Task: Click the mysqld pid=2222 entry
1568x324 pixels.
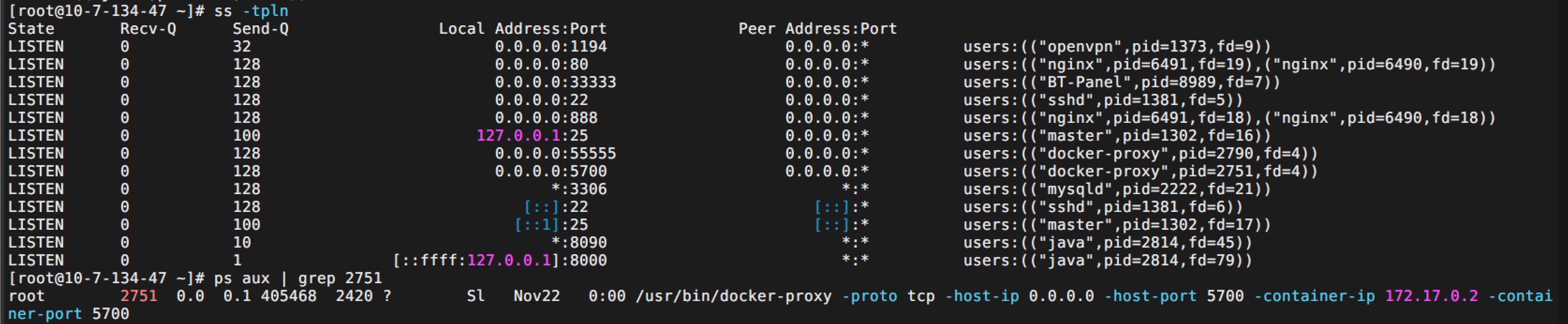Action: pyautogui.click(x=1117, y=189)
